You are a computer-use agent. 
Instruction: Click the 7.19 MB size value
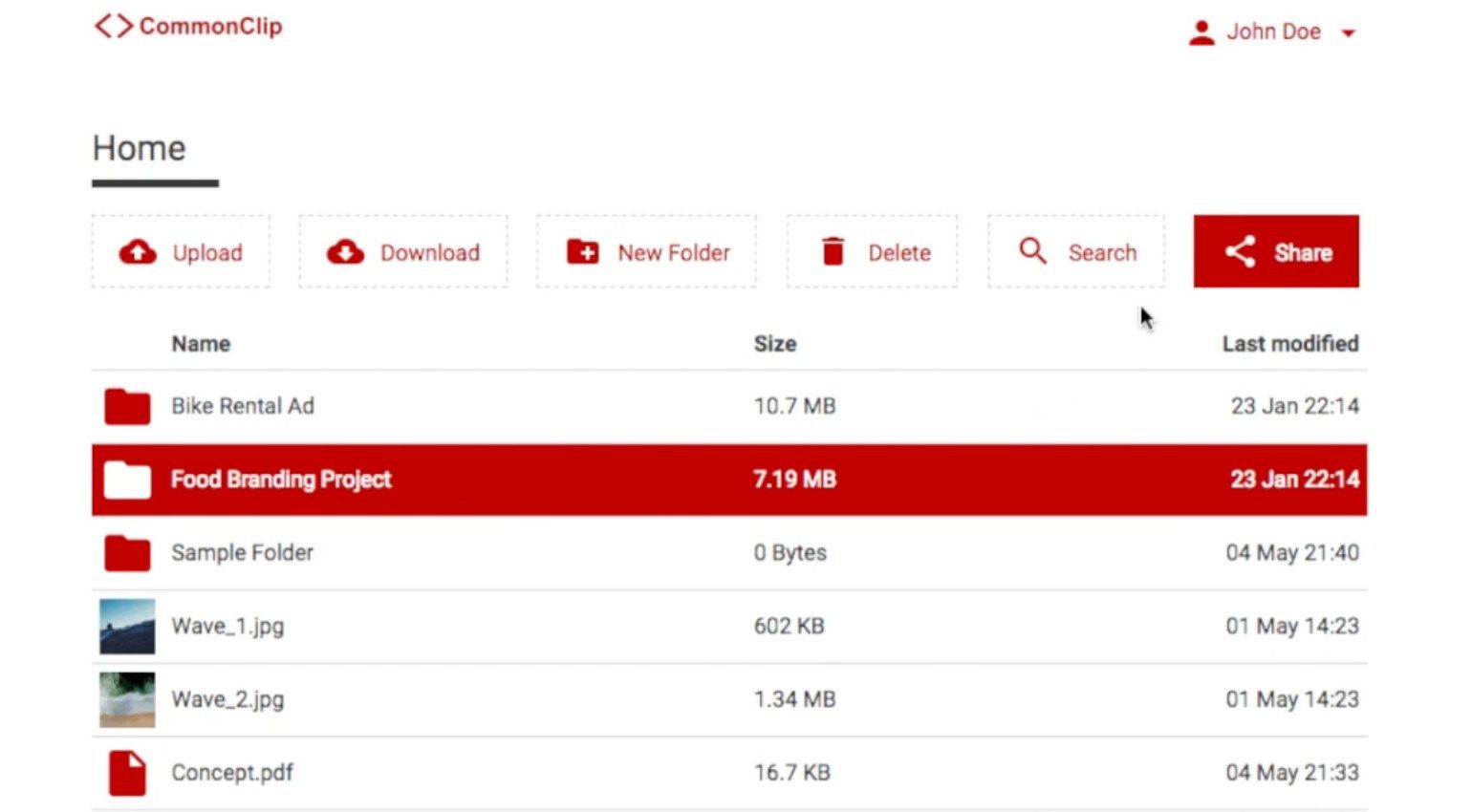(x=794, y=480)
